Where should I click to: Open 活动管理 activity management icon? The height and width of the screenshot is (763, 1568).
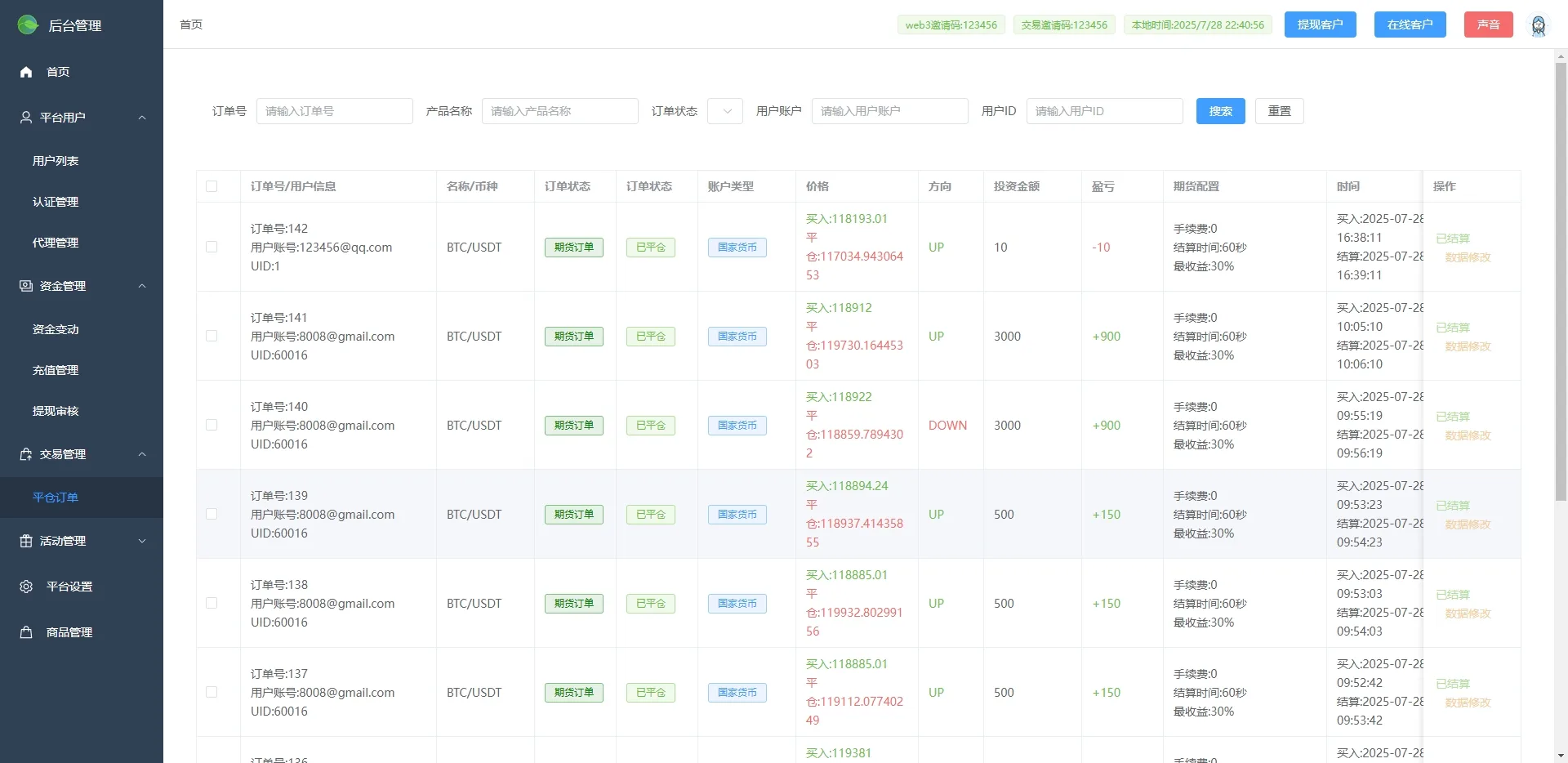(x=24, y=541)
